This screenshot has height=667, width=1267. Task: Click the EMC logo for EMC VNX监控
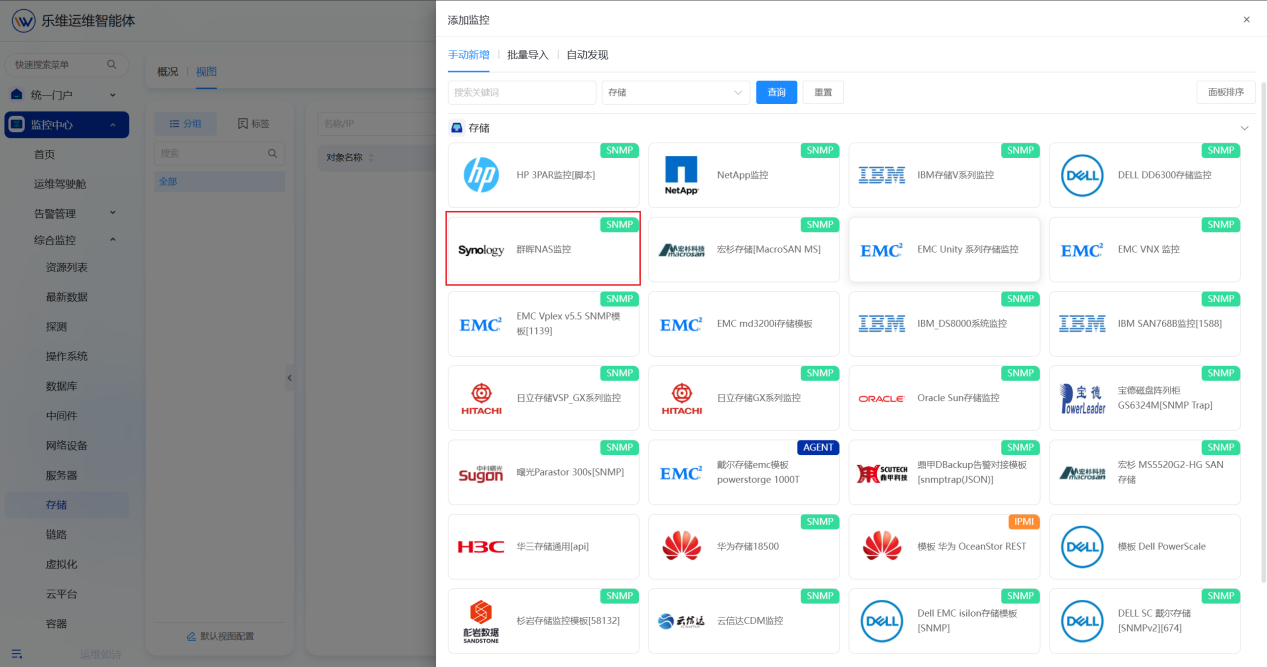pos(1082,250)
